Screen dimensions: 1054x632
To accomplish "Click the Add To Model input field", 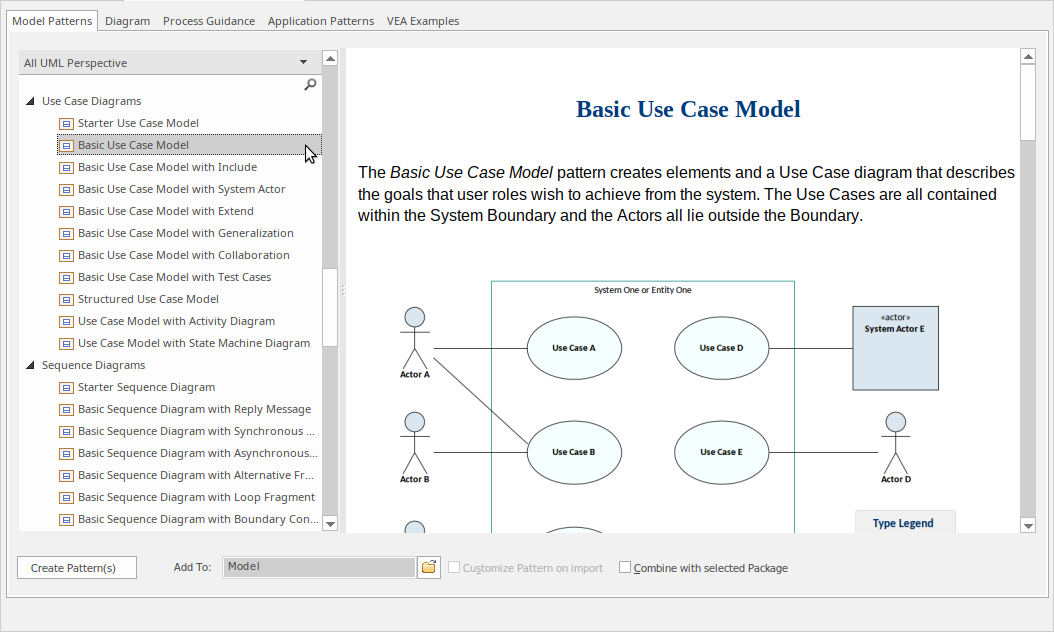I will pyautogui.click(x=318, y=567).
